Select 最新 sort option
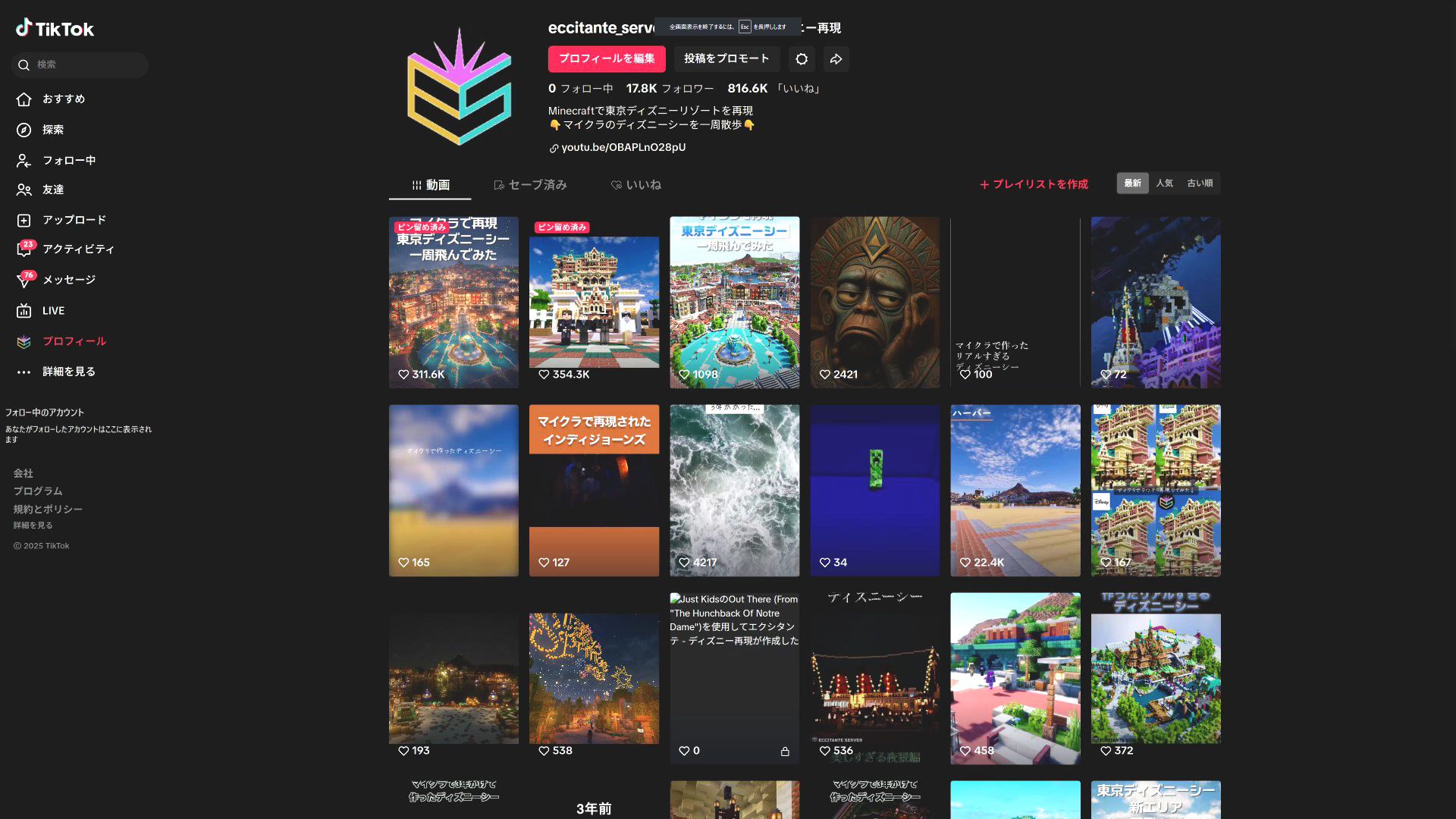Image resolution: width=1456 pixels, height=819 pixels. (1132, 184)
